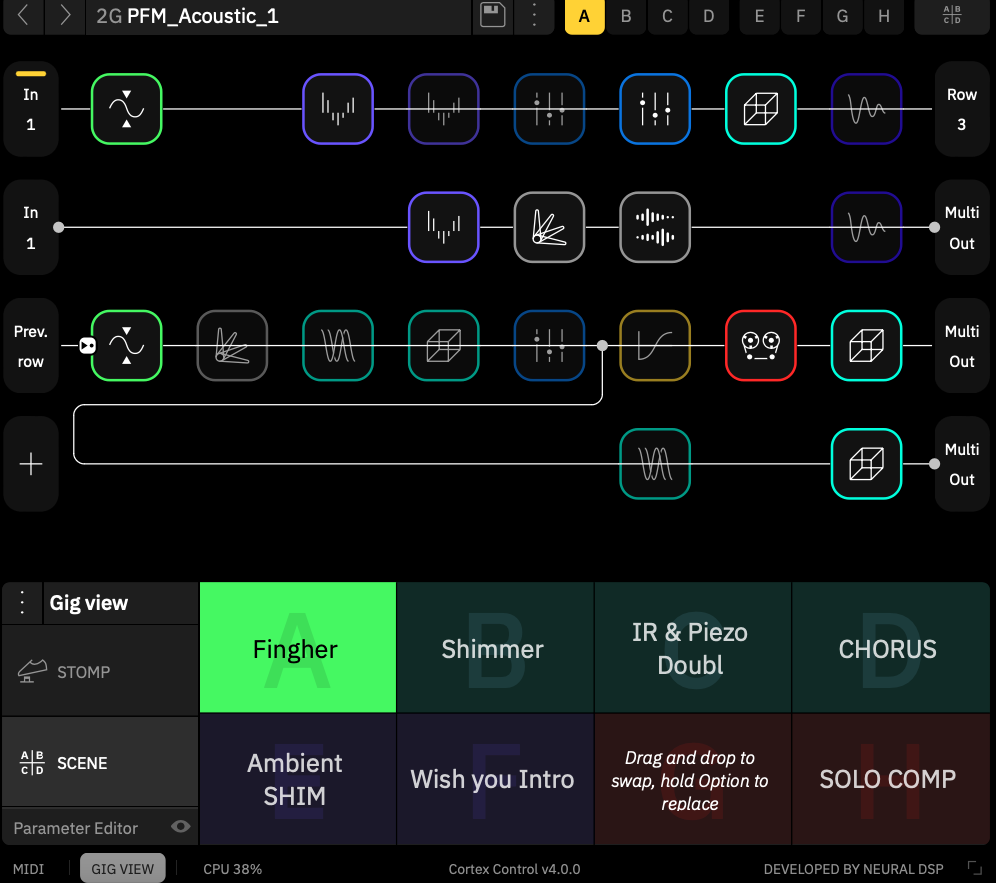Open the preset options three-dot menu
This screenshot has height=883, width=996.
[534, 16]
